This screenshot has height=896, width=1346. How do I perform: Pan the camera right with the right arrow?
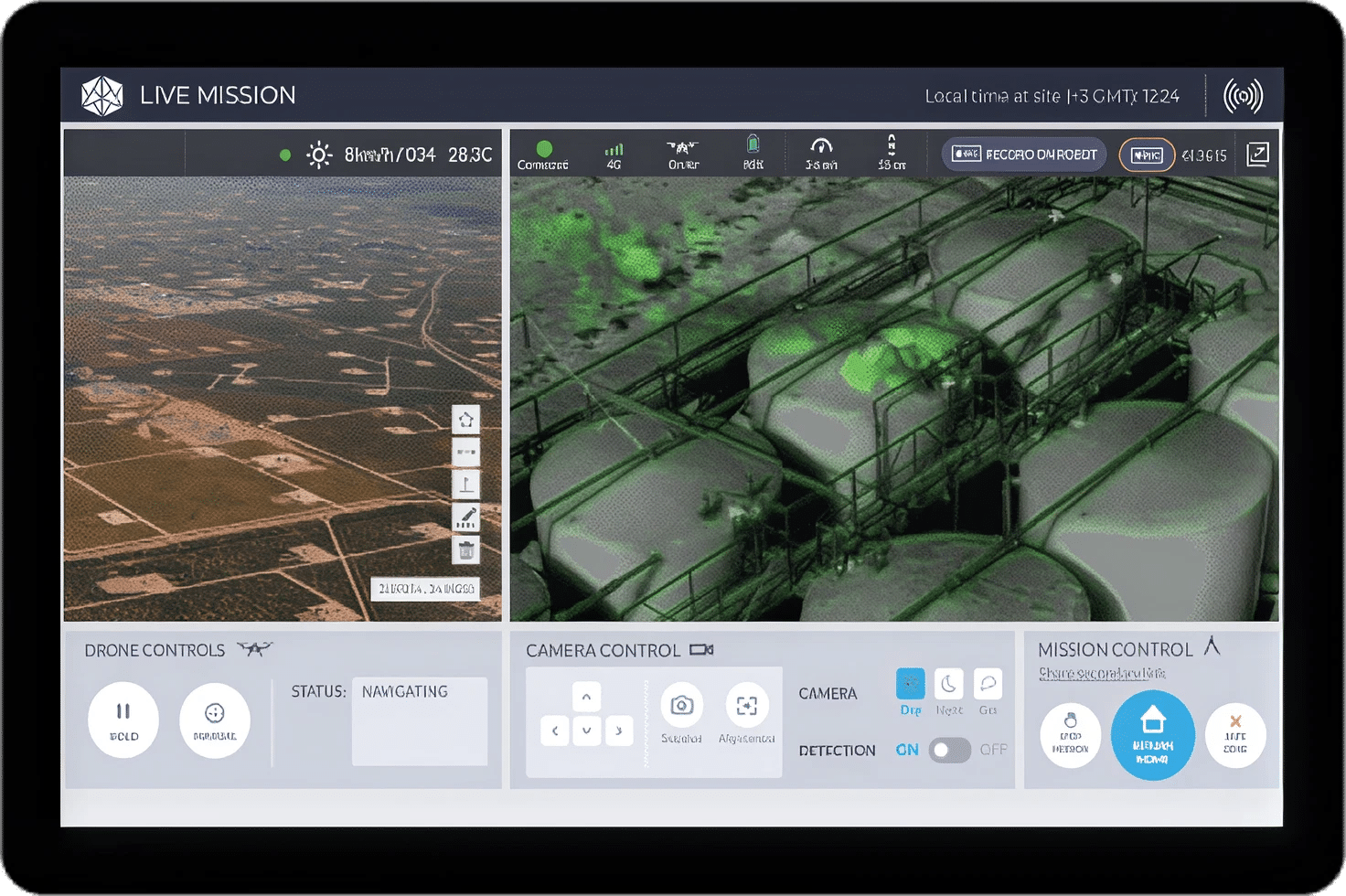[x=619, y=731]
